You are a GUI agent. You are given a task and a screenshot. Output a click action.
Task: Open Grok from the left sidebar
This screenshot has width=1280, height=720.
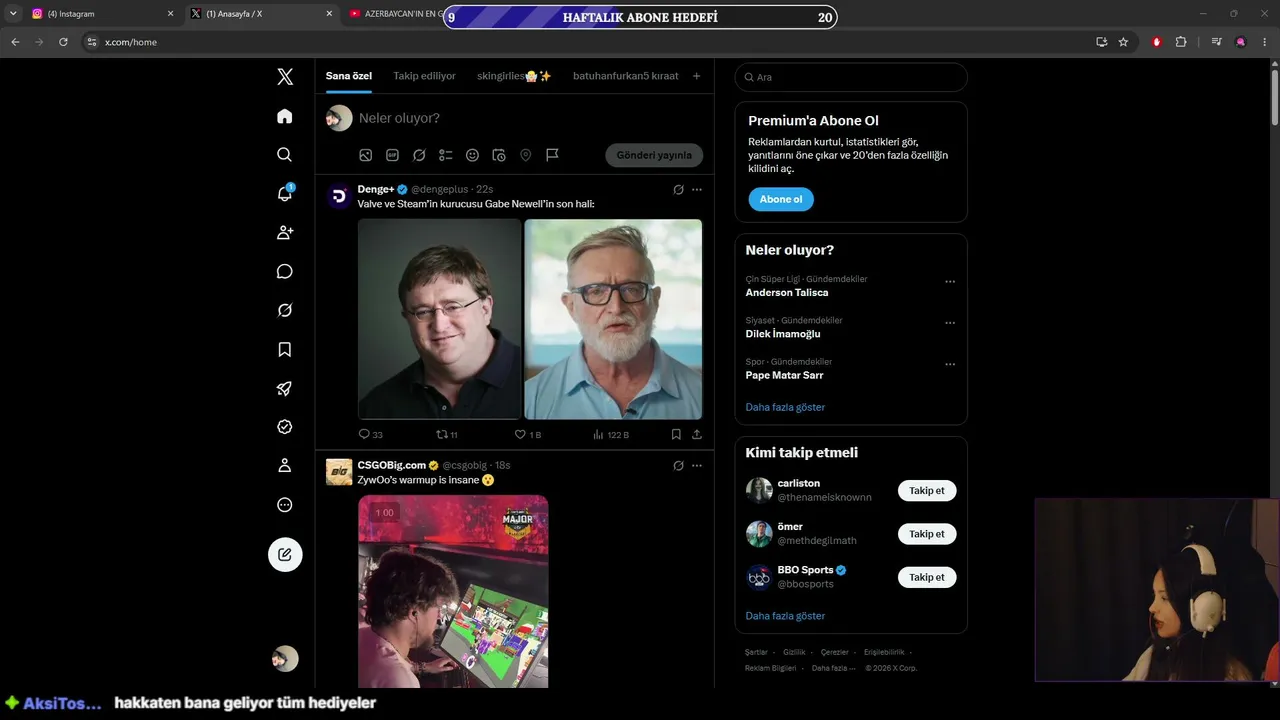(285, 310)
